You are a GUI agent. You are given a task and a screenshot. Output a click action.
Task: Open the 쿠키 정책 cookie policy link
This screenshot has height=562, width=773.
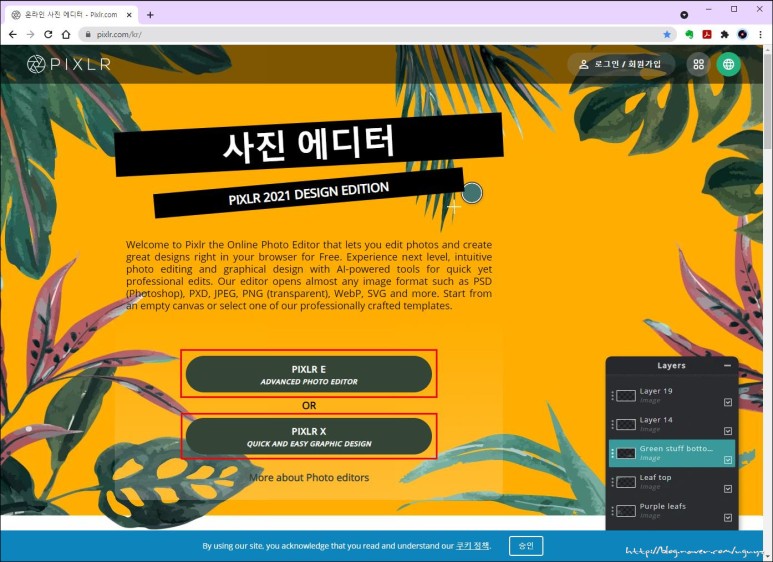click(472, 546)
